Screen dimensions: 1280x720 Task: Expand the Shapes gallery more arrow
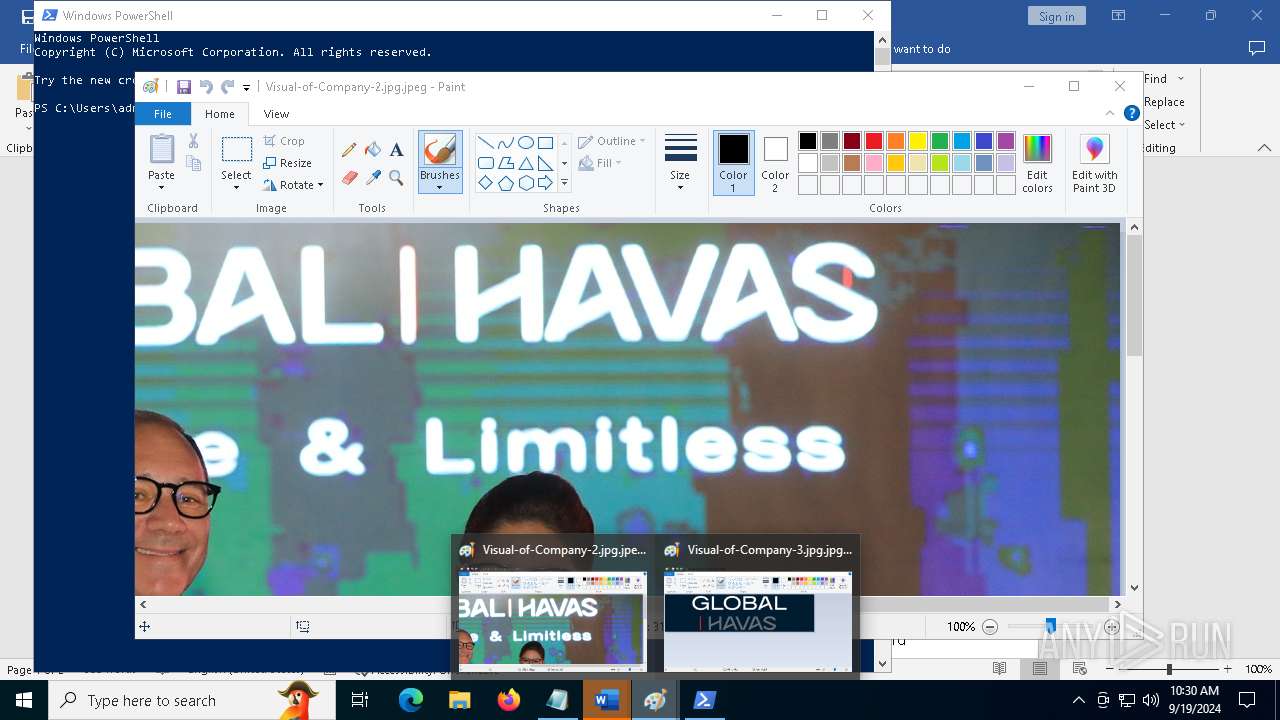point(564,183)
